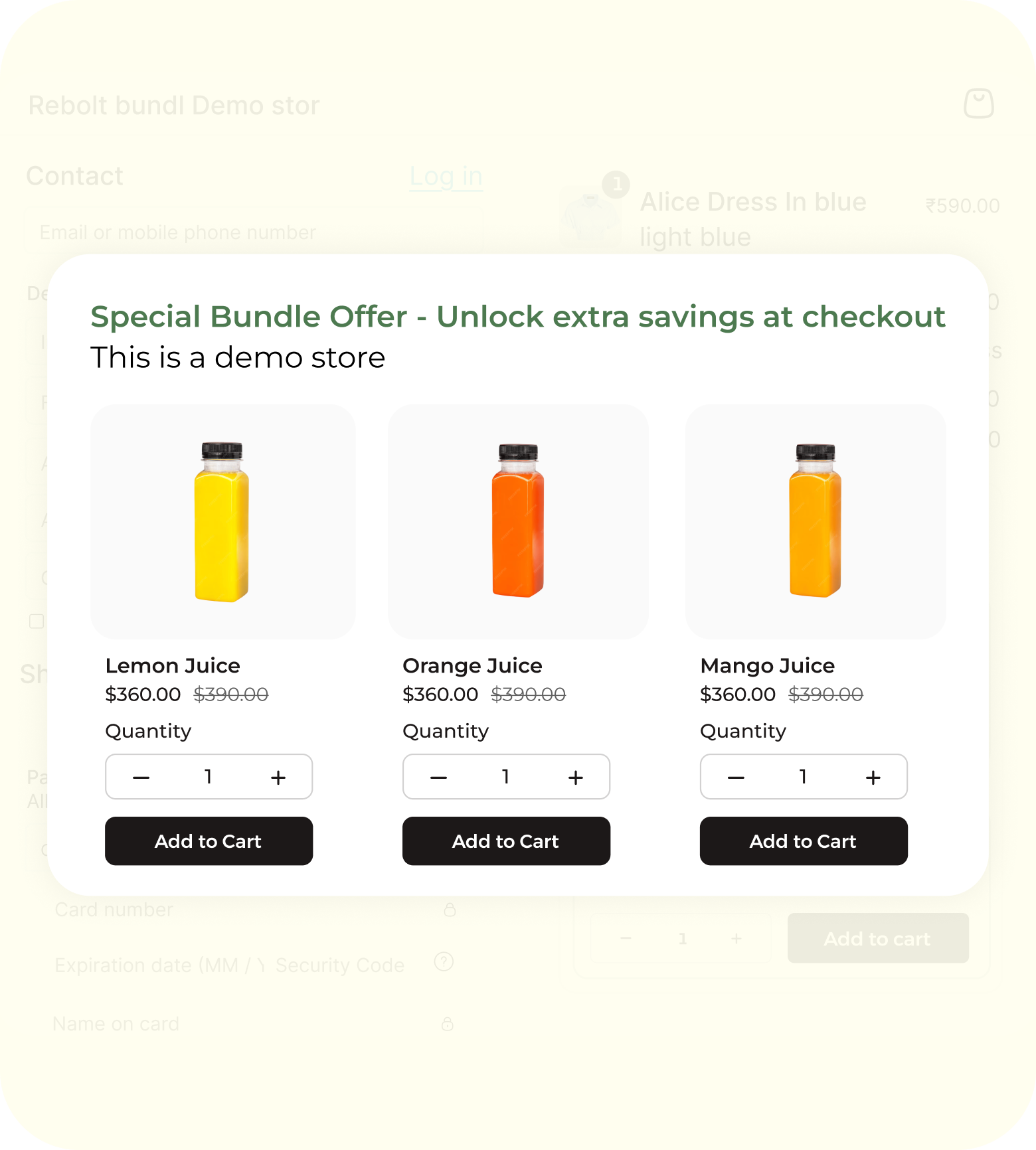Image resolution: width=1036 pixels, height=1150 pixels.
Task: Add Orange Juice to cart
Action: tap(506, 841)
